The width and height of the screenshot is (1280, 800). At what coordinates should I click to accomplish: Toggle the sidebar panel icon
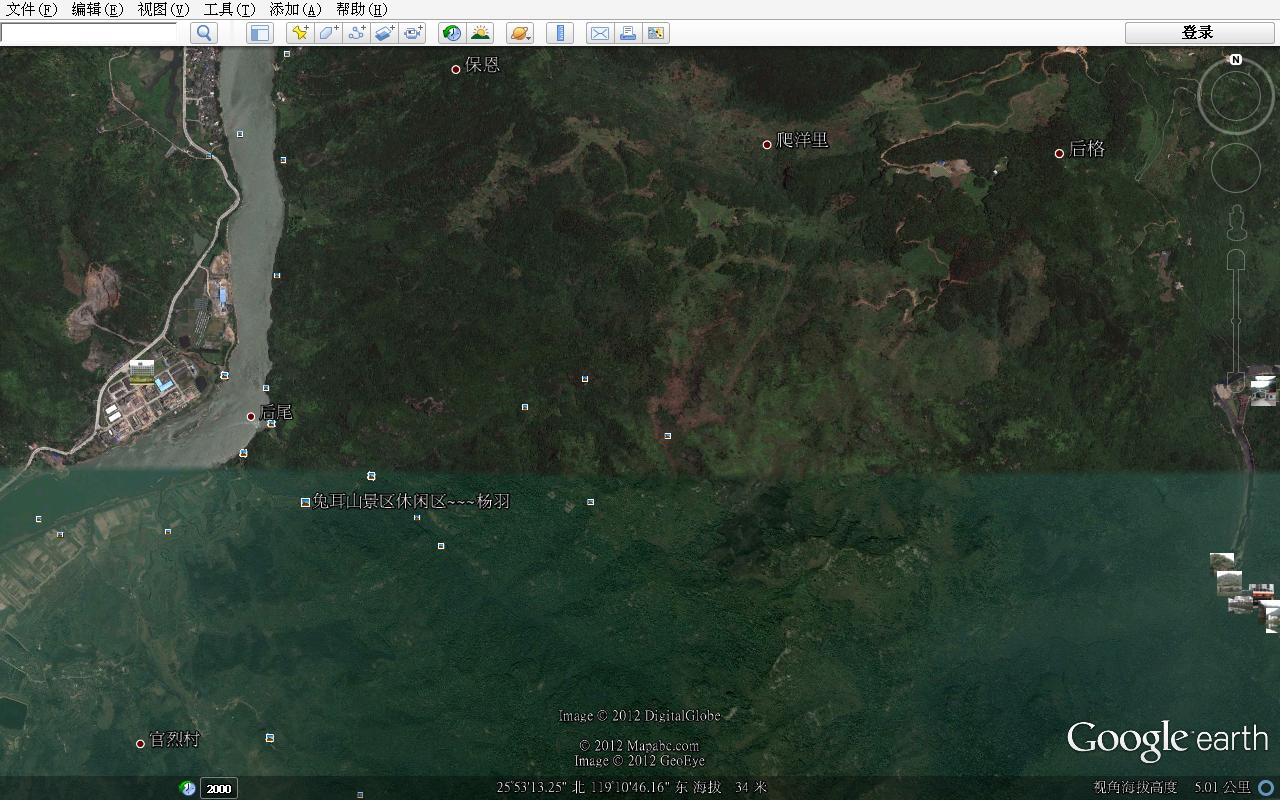(x=260, y=33)
